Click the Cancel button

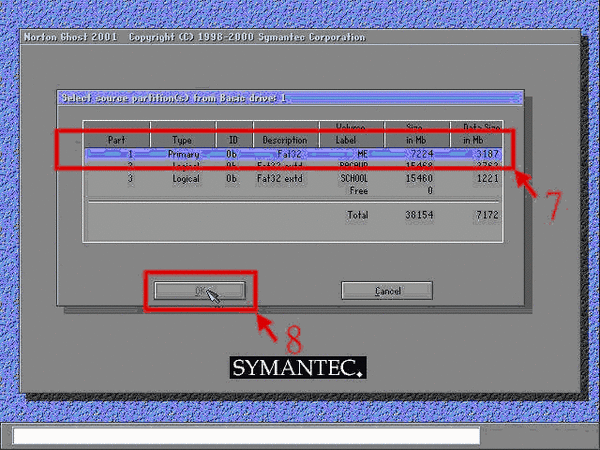click(x=387, y=291)
